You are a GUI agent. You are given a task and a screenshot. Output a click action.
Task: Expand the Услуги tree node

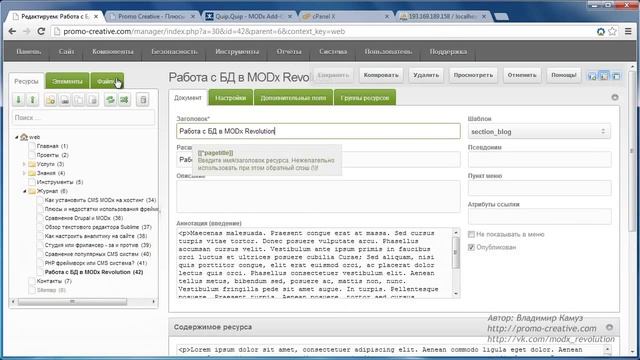(x=24, y=164)
